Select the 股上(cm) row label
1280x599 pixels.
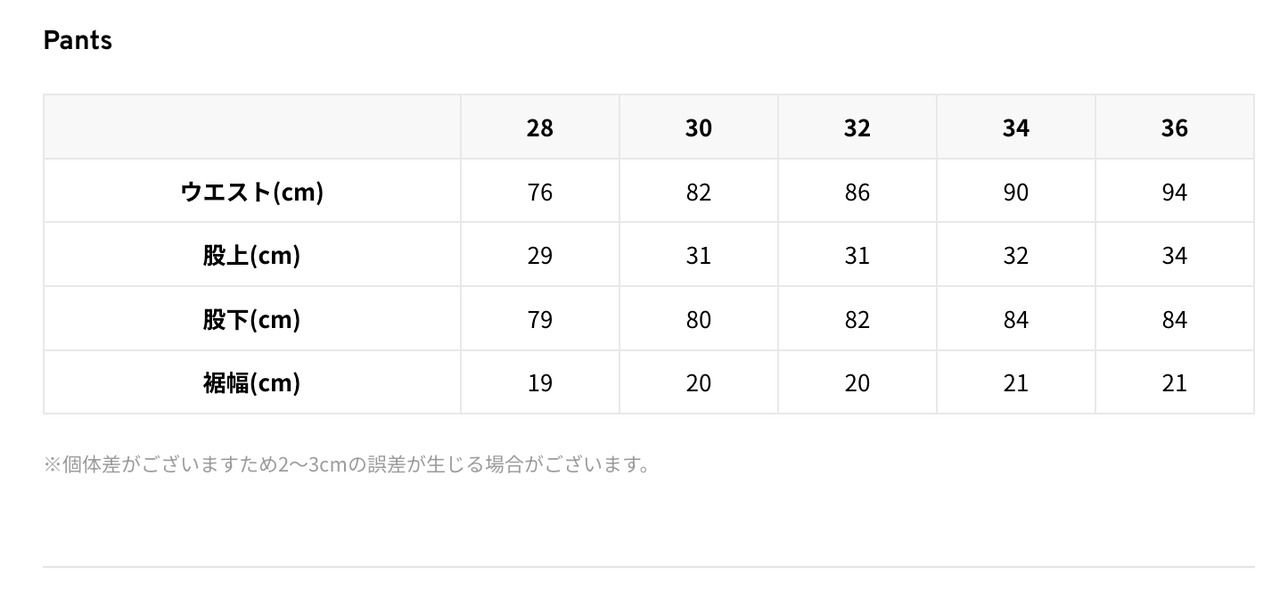pyautogui.click(x=252, y=255)
